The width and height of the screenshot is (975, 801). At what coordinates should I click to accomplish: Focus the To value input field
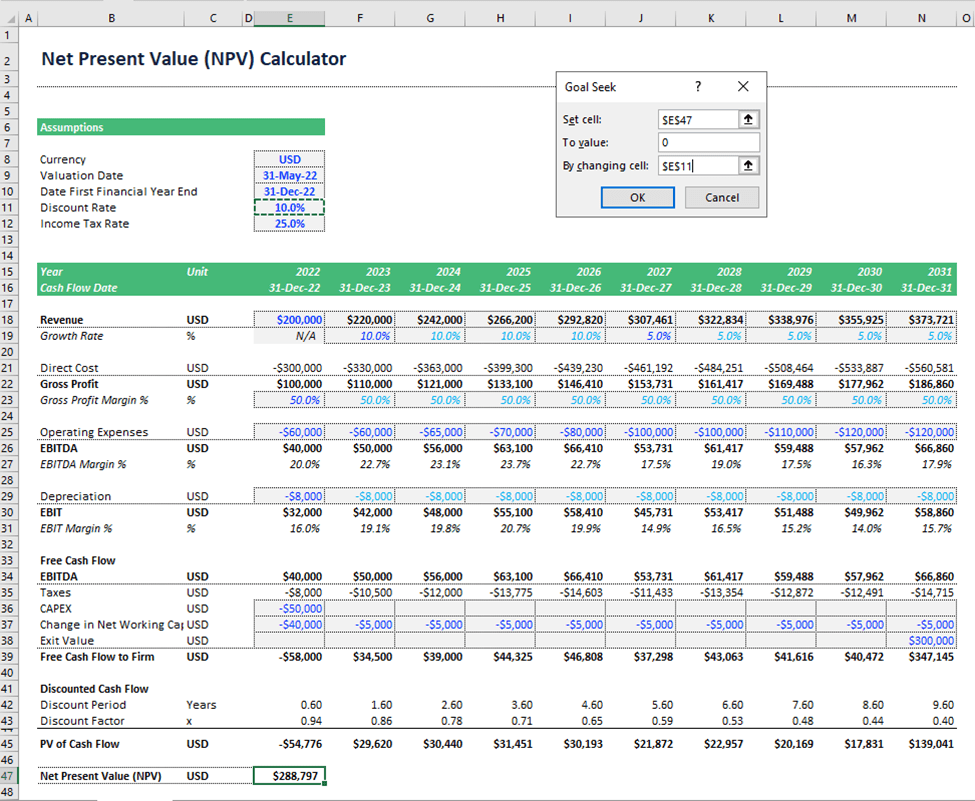708,142
